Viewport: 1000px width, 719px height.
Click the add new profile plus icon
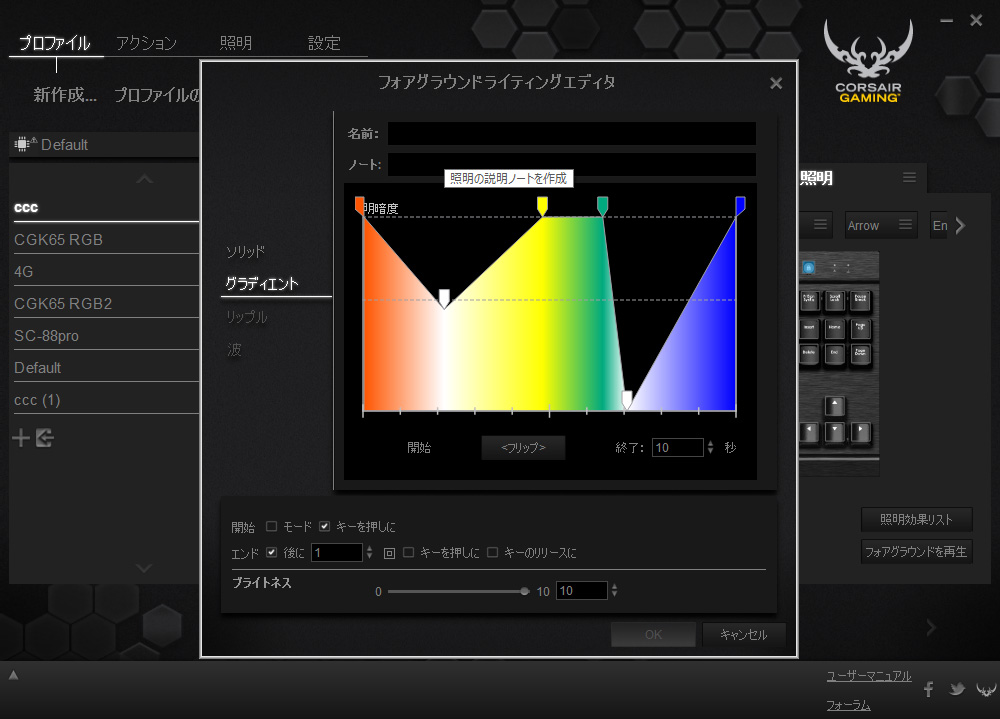21,438
